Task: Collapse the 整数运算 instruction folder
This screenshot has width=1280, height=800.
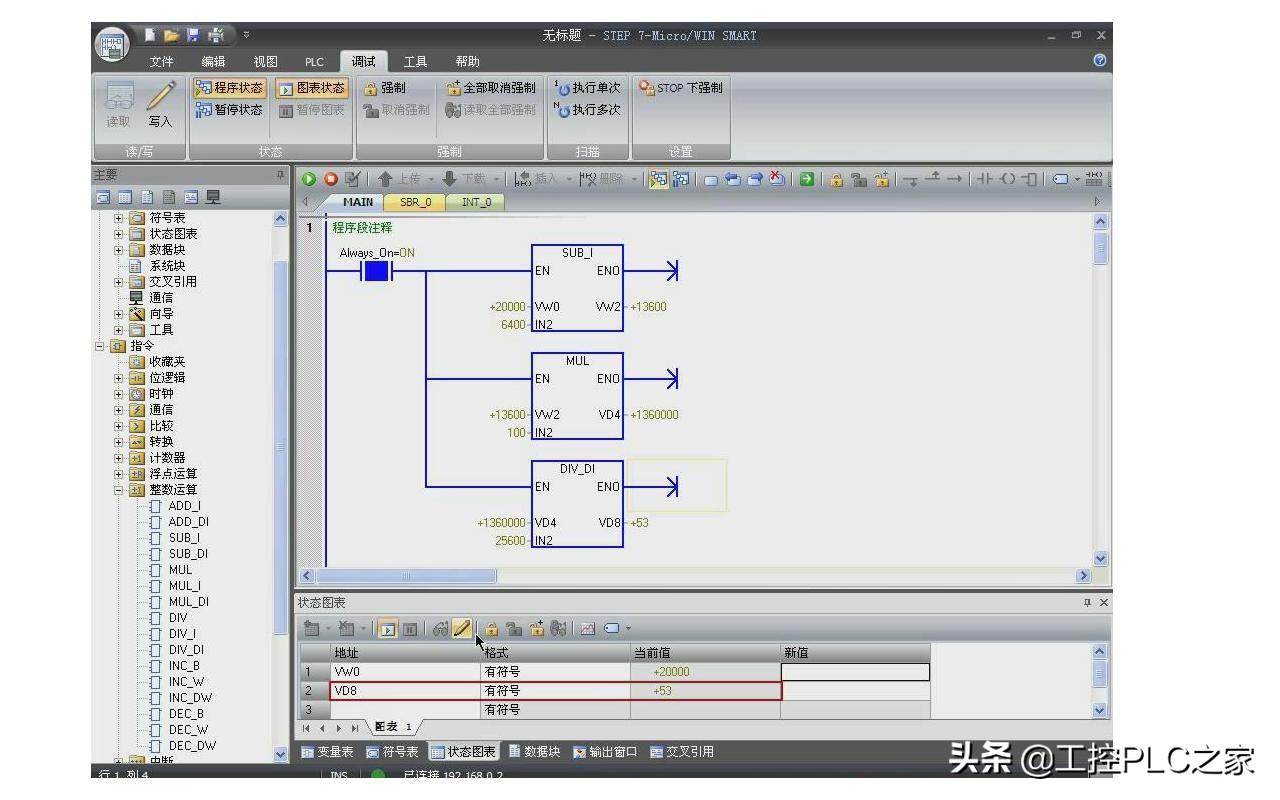Action: click(120, 490)
